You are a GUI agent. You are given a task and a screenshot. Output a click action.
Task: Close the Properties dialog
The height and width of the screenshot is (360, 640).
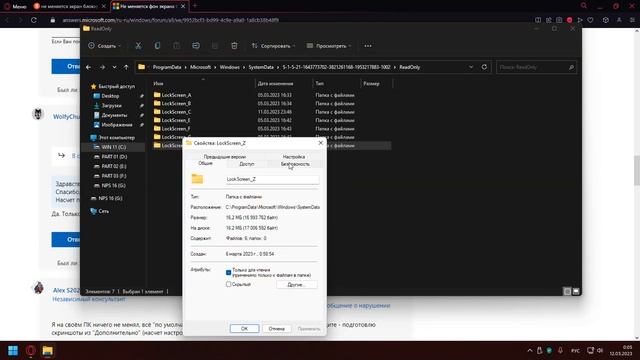click(320, 143)
